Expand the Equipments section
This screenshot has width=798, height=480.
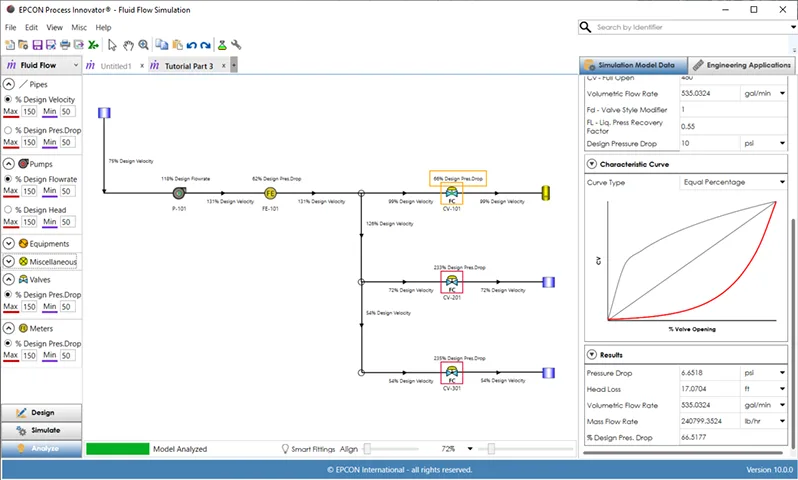pyautogui.click(x=9, y=243)
